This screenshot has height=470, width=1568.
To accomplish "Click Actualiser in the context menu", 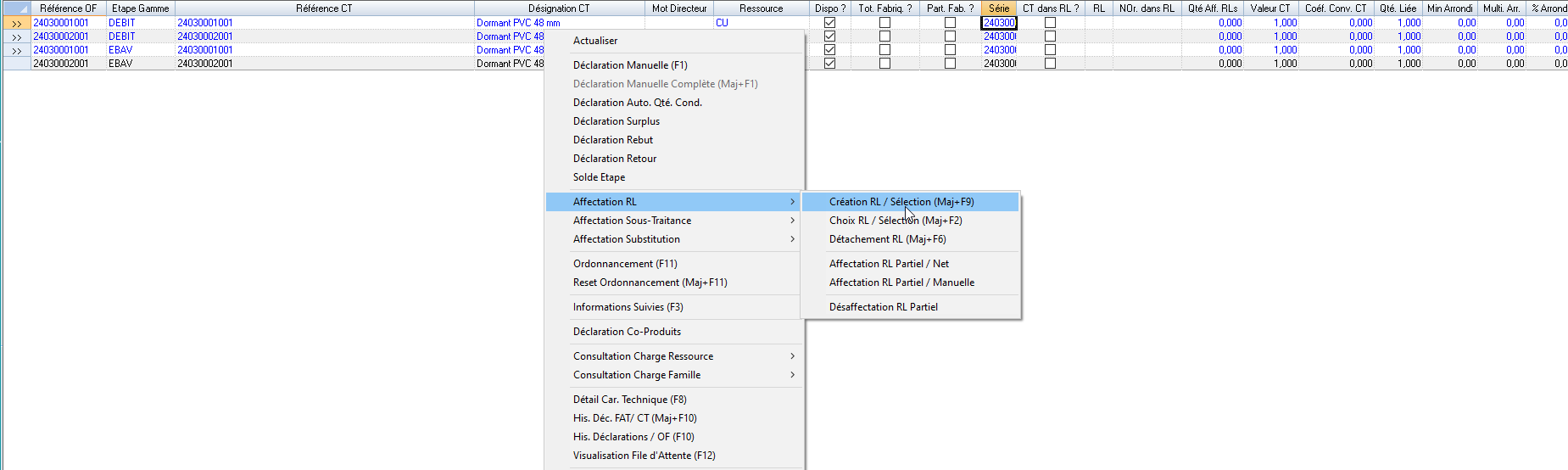I will 595,41.
